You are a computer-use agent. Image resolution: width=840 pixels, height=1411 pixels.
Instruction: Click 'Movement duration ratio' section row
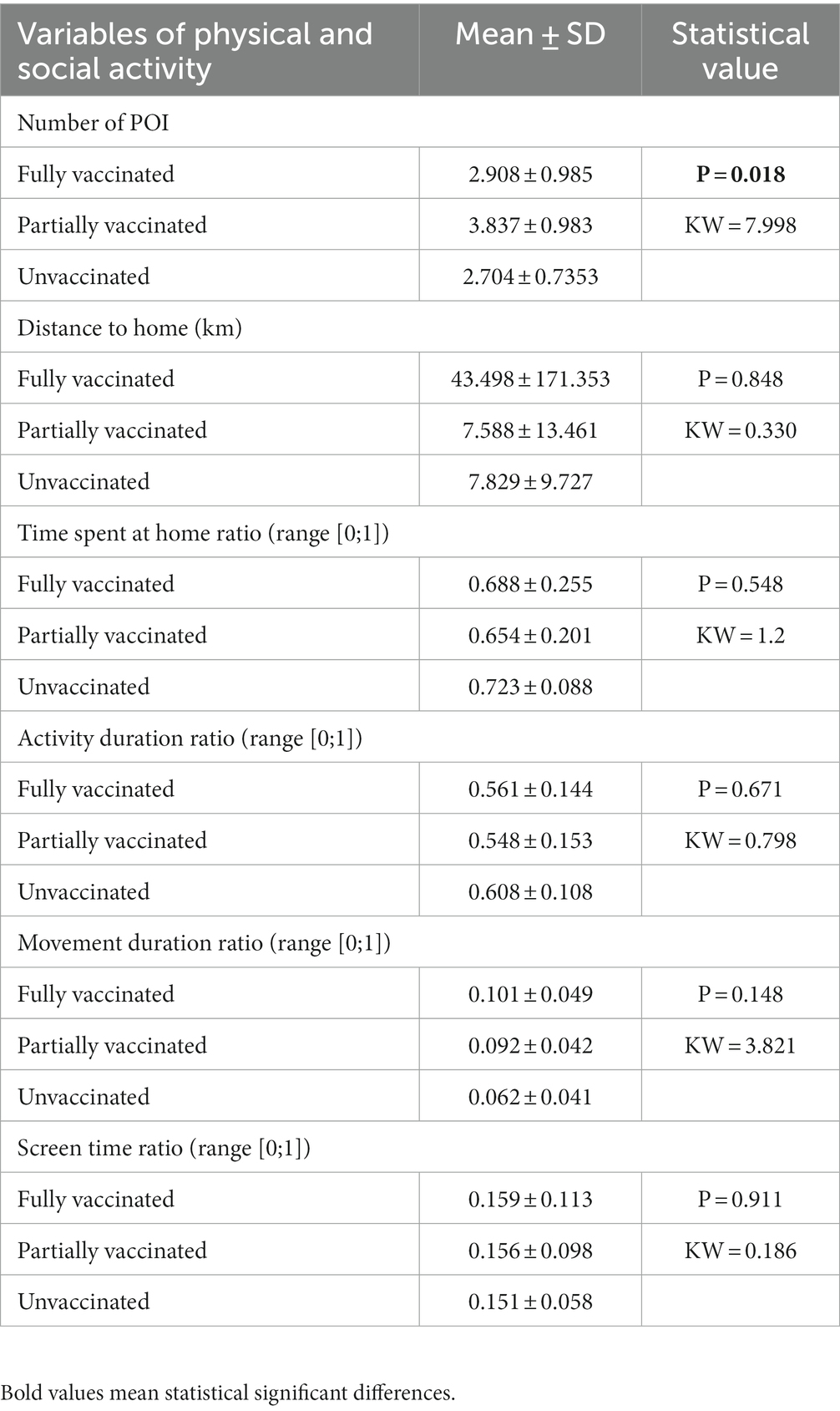[420, 943]
